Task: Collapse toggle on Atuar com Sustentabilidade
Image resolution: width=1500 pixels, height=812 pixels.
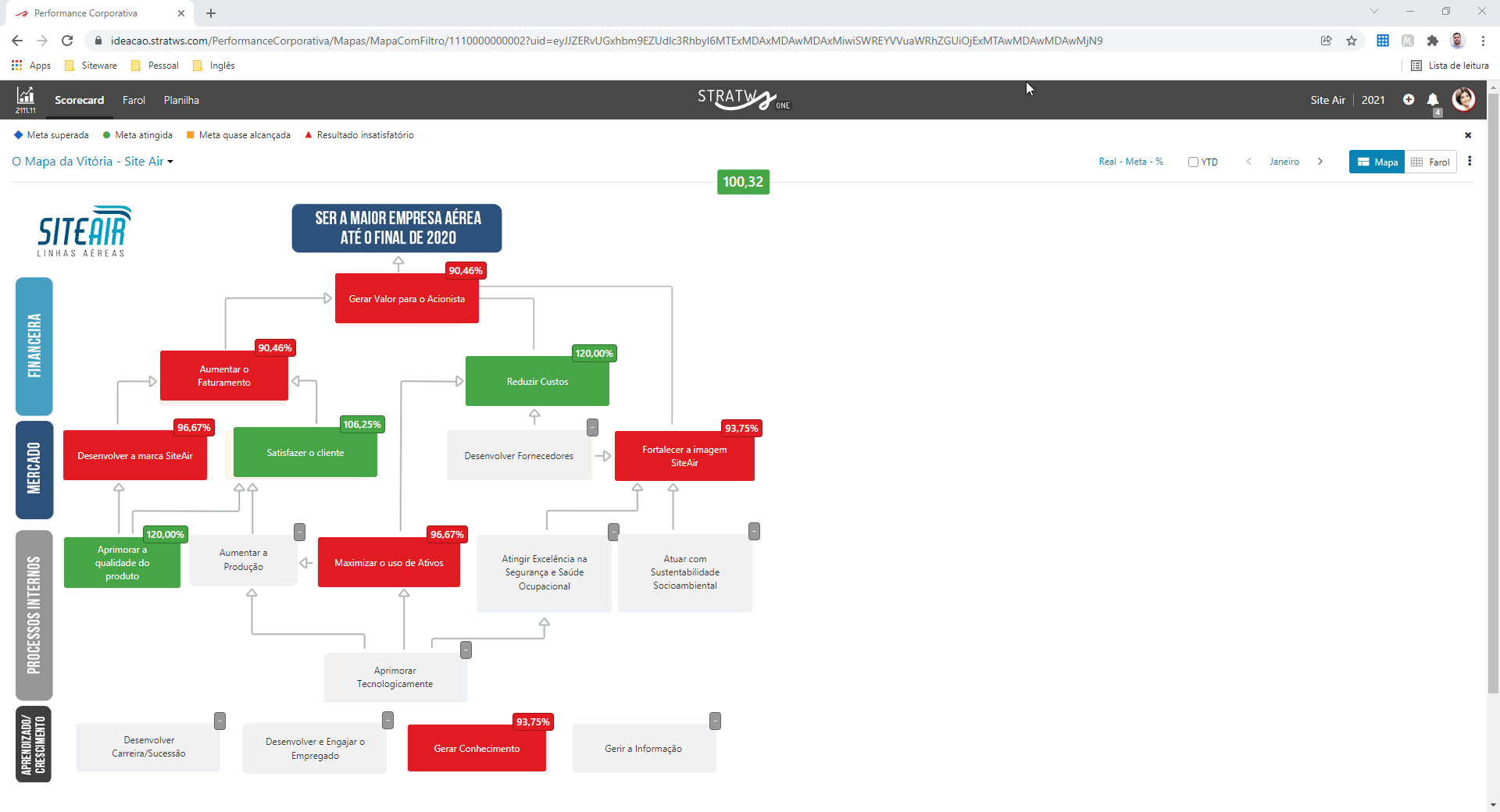Action: click(754, 531)
